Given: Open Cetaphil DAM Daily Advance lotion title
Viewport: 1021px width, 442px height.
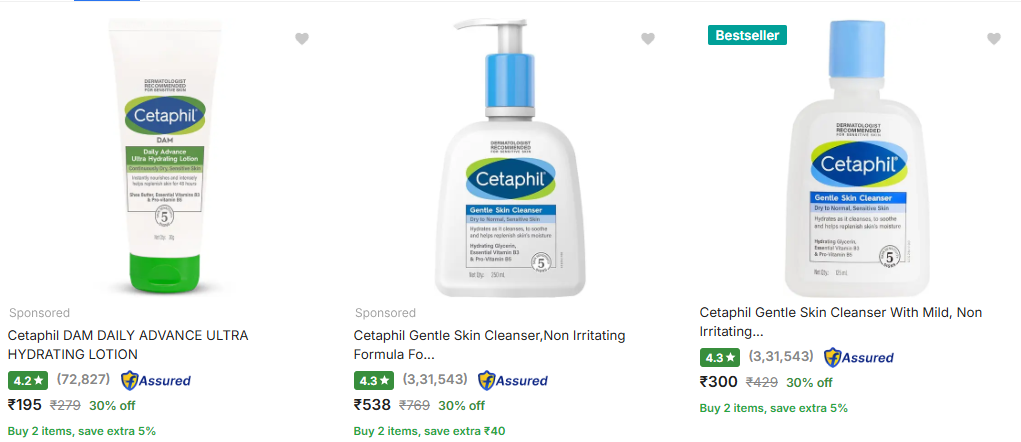Looking at the screenshot, I should pyautogui.click(x=128, y=345).
